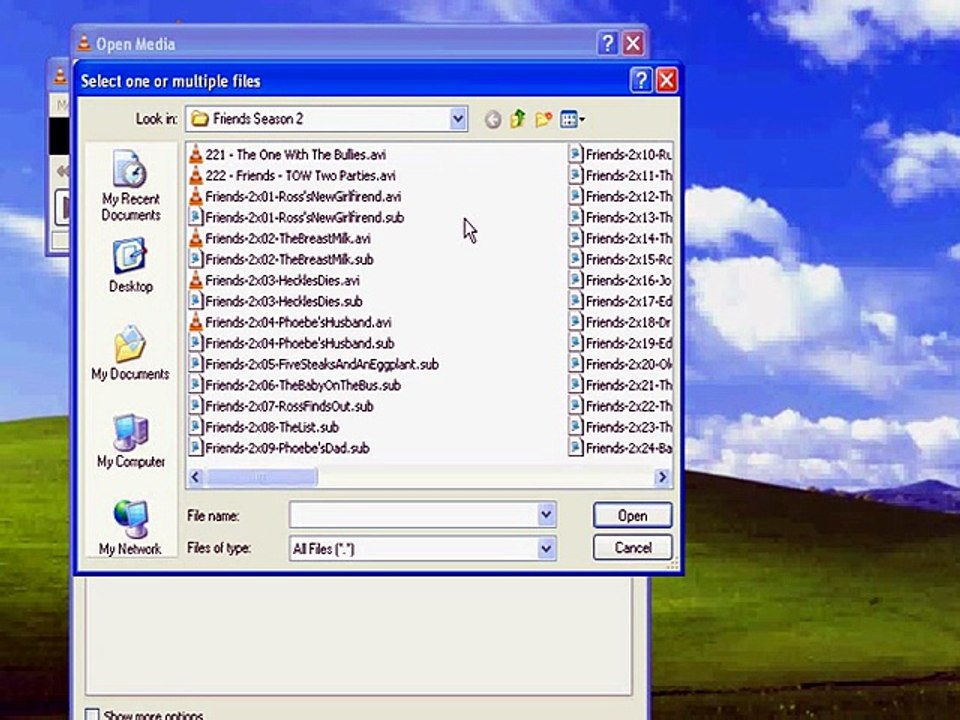Select Friends-2x06-TheBabyOnTheBus.sub
The width and height of the screenshot is (960, 720).
coord(294,385)
